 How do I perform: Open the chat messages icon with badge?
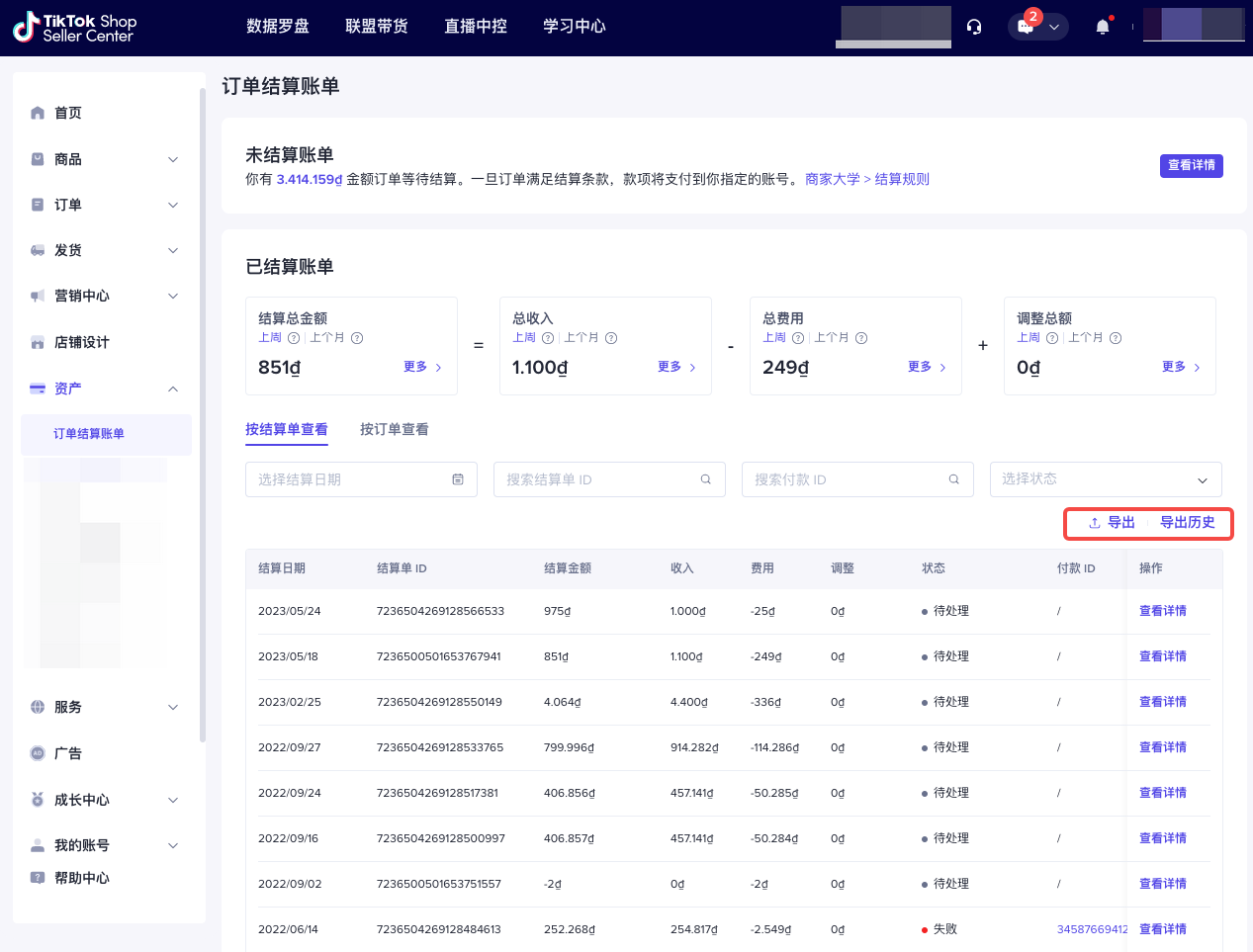click(x=1027, y=27)
